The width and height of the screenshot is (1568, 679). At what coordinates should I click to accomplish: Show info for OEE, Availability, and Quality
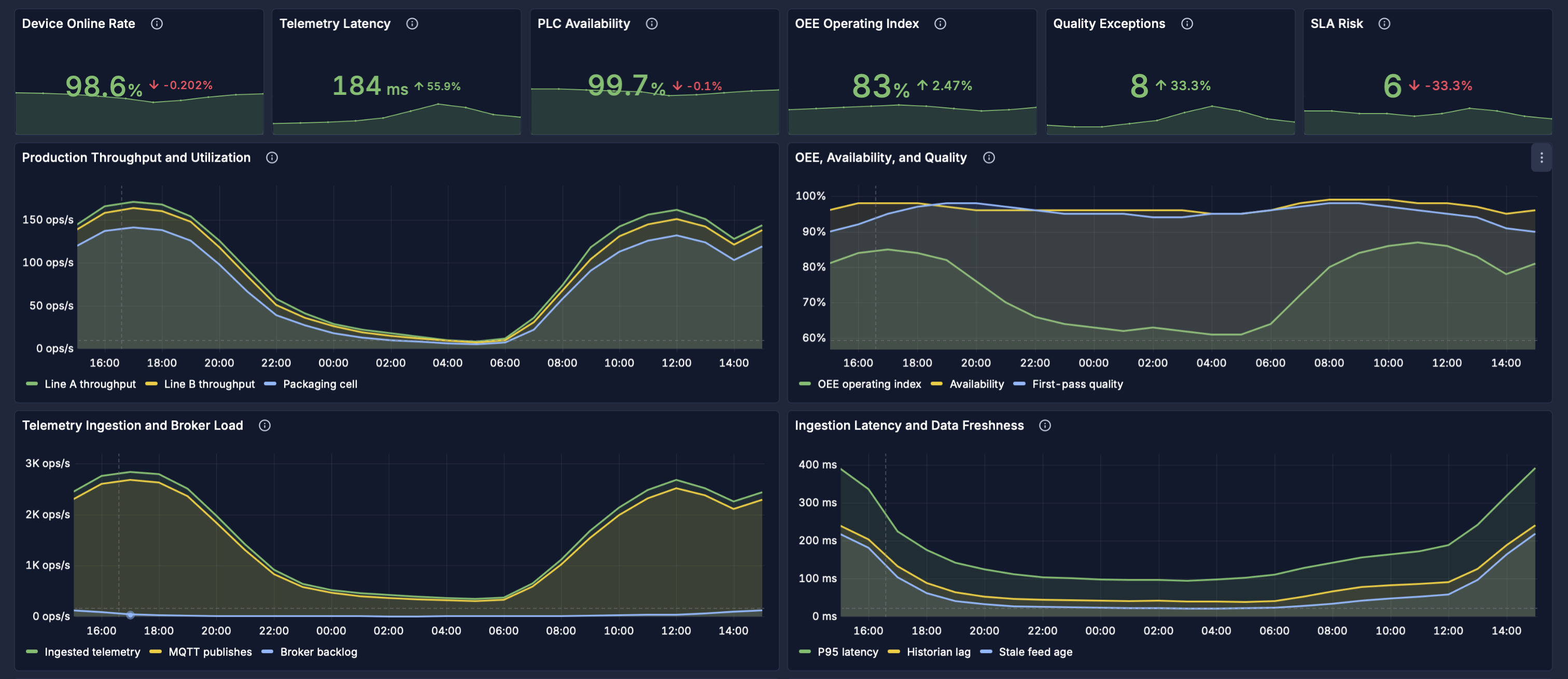tap(989, 158)
